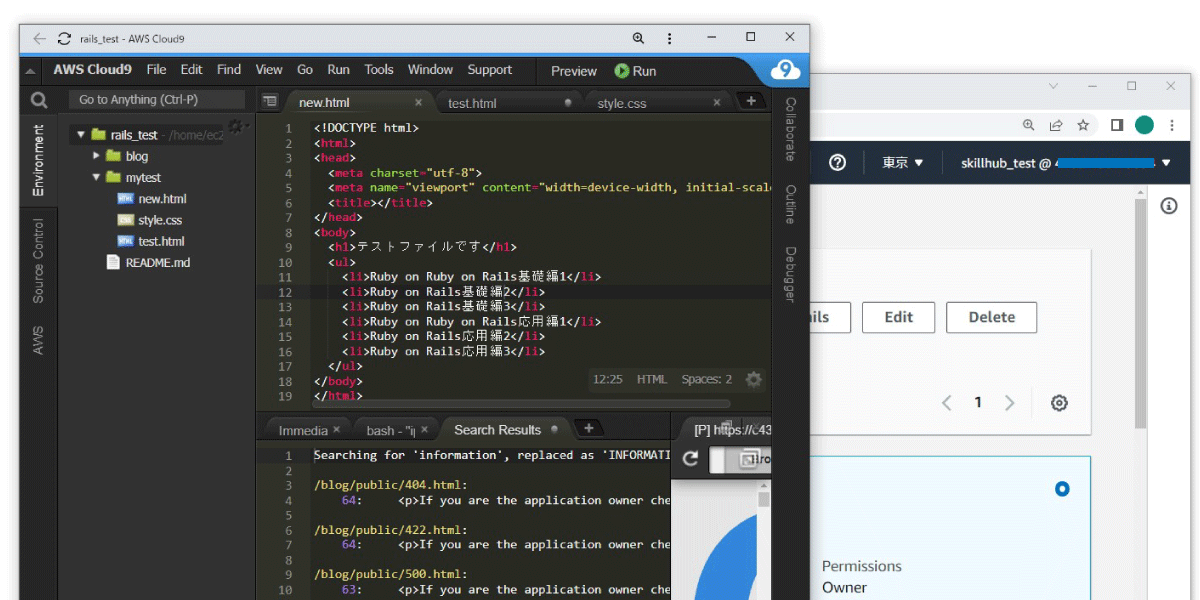Reload the Cloud9 preview pane
The width and height of the screenshot is (1200, 600).
coord(690,459)
